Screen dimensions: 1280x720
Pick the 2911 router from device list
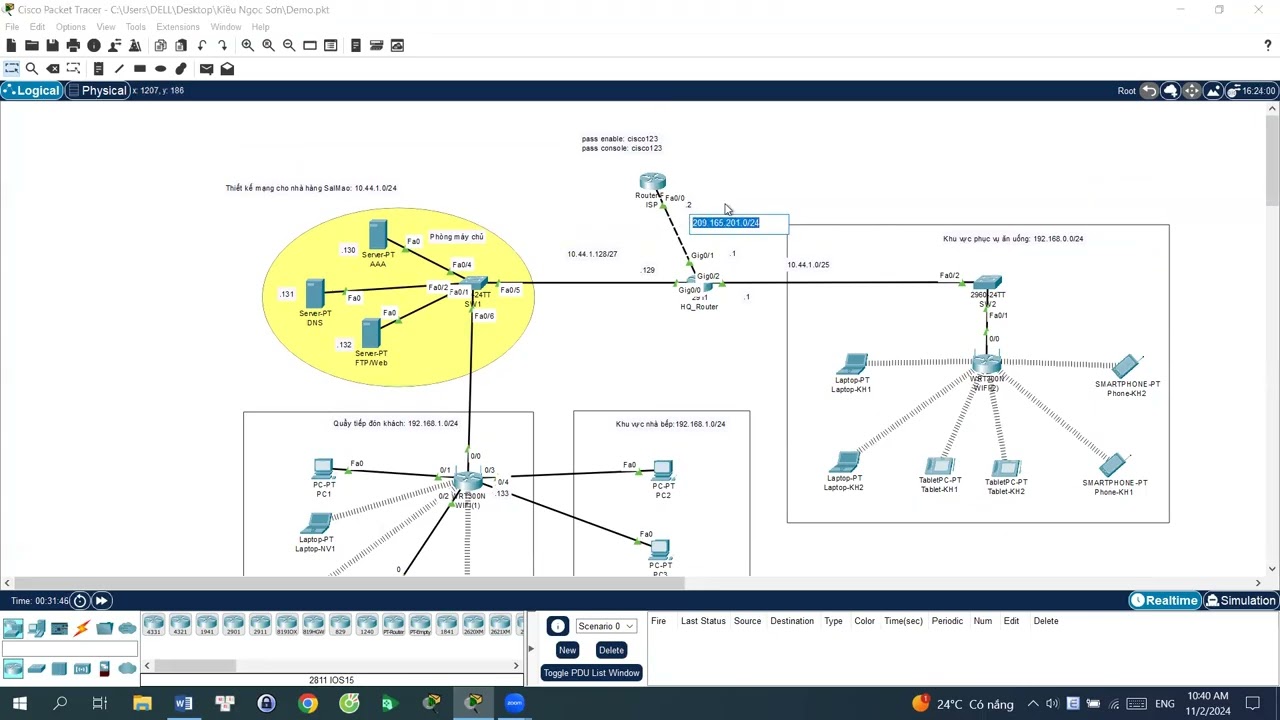click(x=260, y=625)
